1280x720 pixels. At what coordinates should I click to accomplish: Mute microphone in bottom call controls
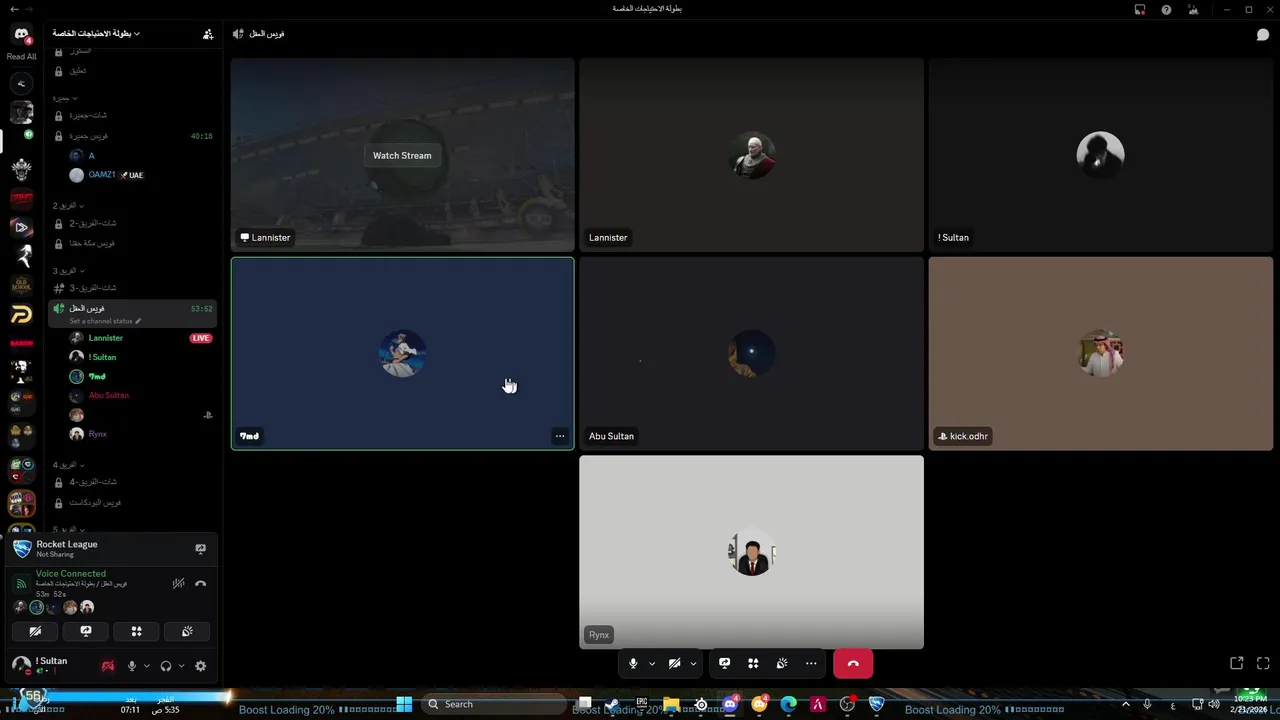[x=633, y=663]
